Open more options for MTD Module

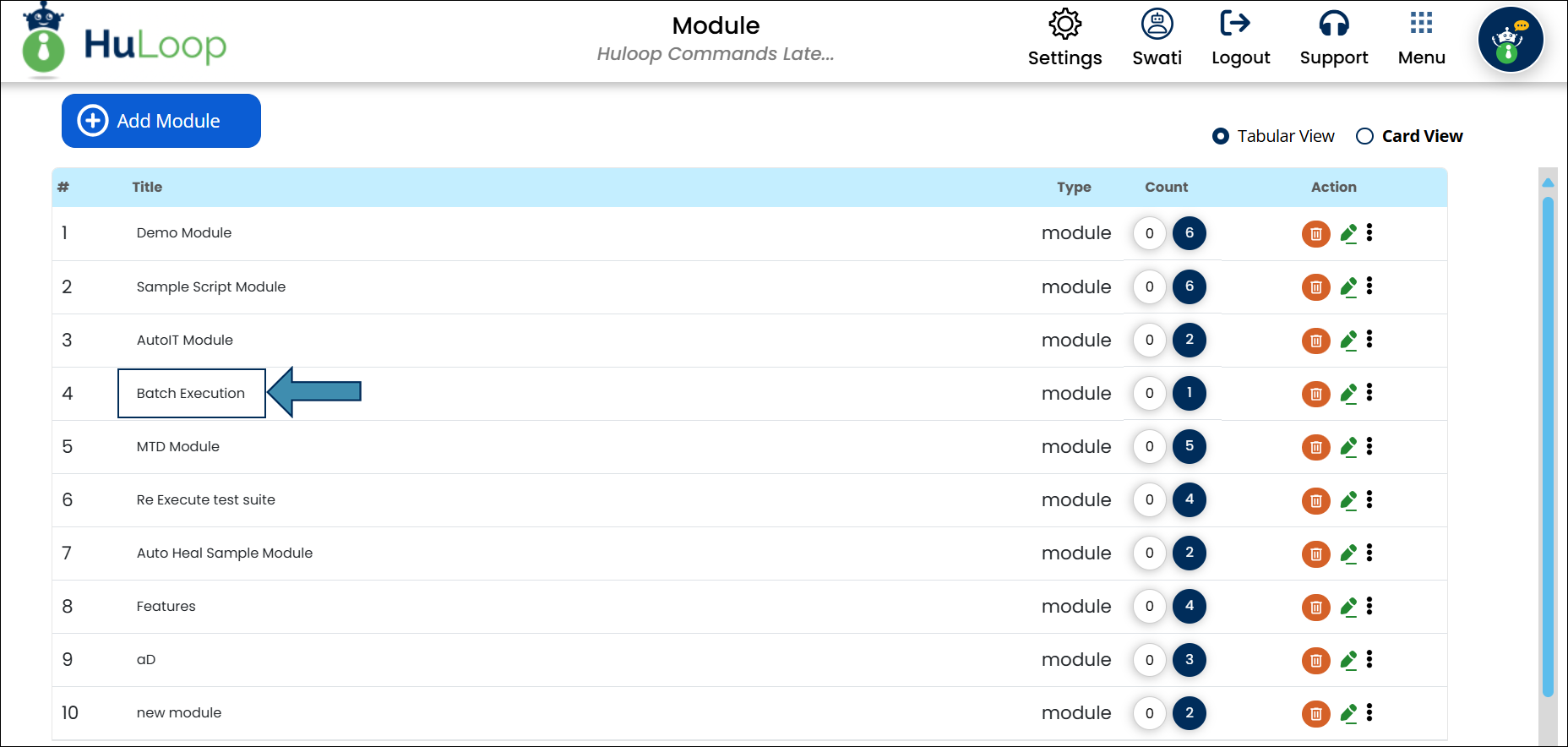(1369, 445)
